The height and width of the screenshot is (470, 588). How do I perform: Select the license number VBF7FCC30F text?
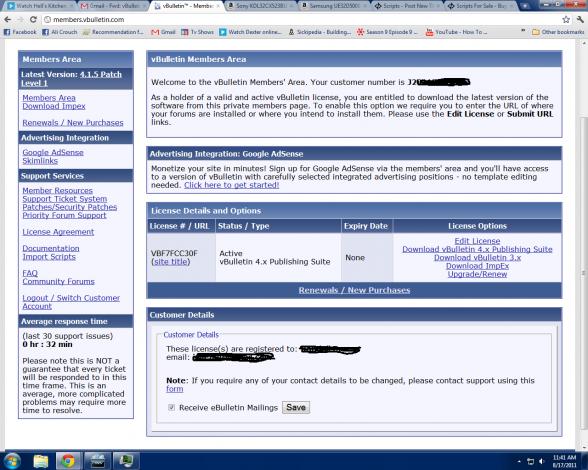174,253
